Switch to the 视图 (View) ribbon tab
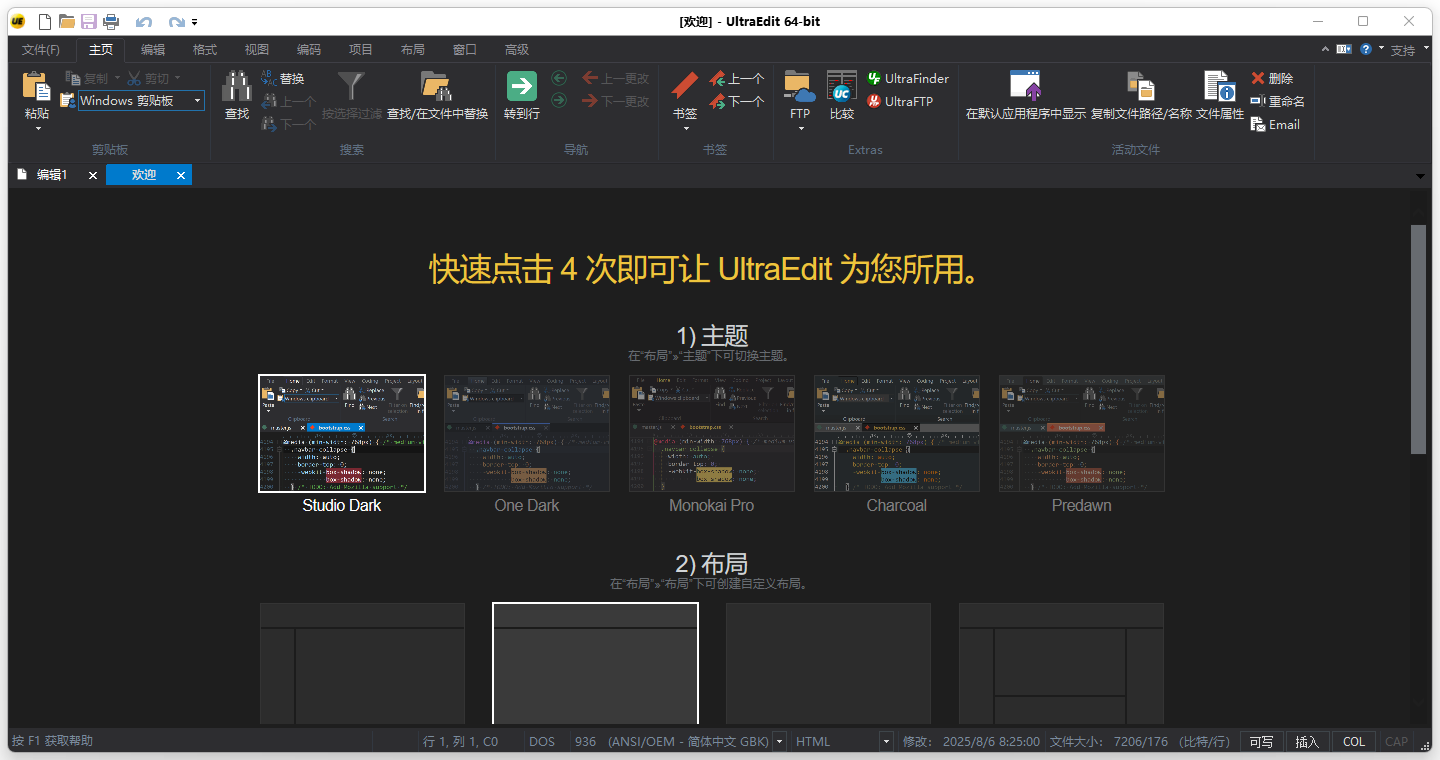The height and width of the screenshot is (760, 1440). (x=257, y=49)
